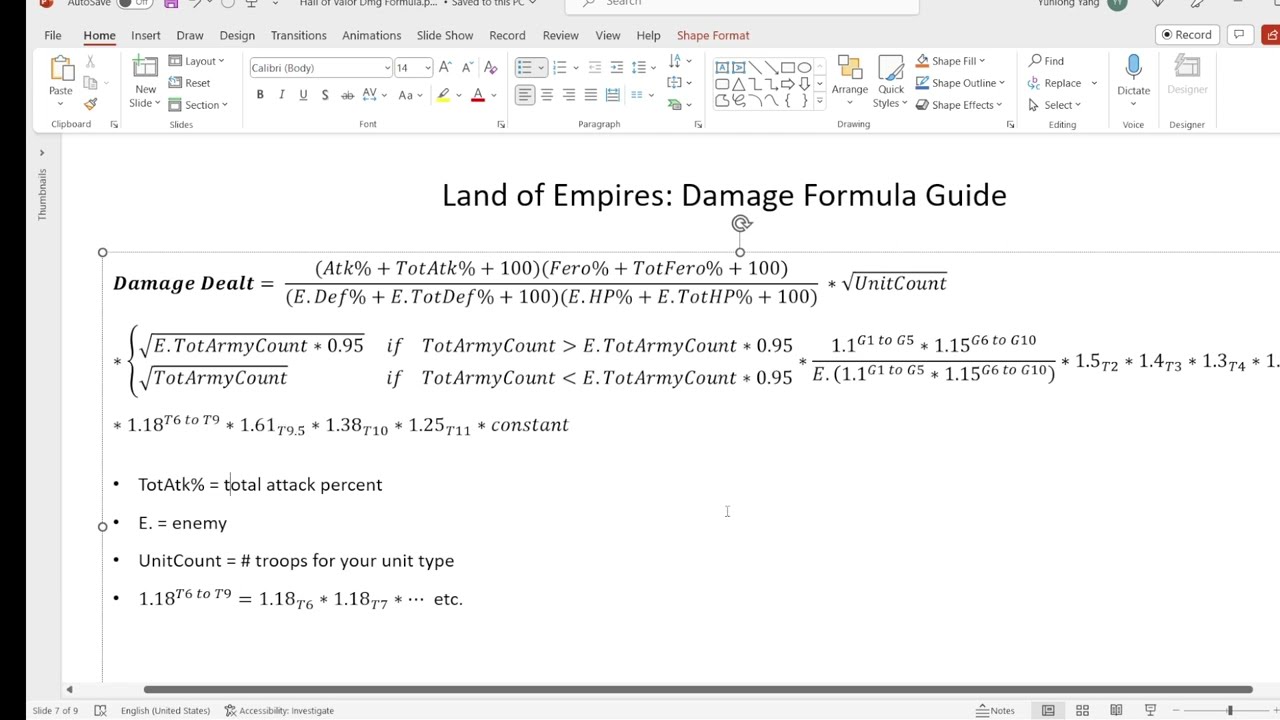
Task: Open Character Spacing options
Action: [375, 95]
